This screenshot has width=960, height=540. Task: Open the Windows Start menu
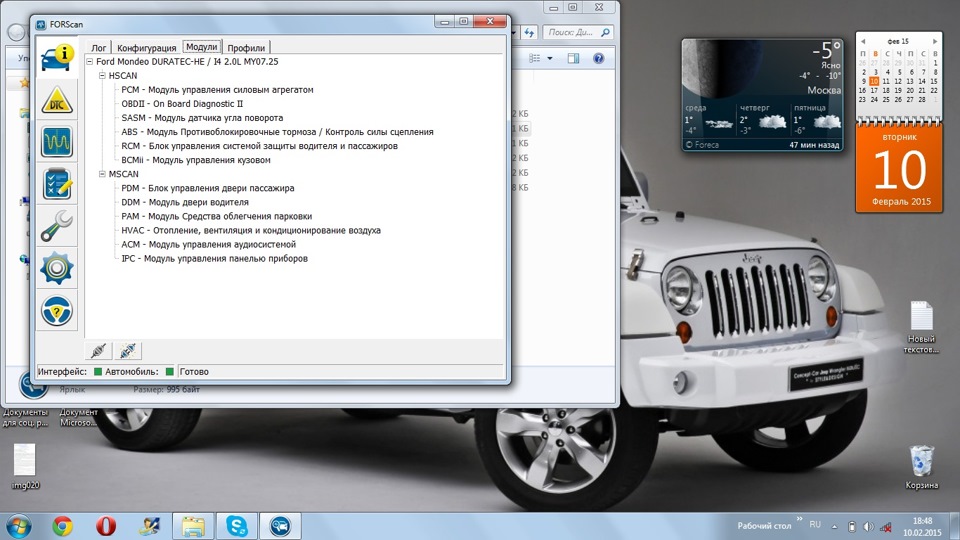[18, 527]
